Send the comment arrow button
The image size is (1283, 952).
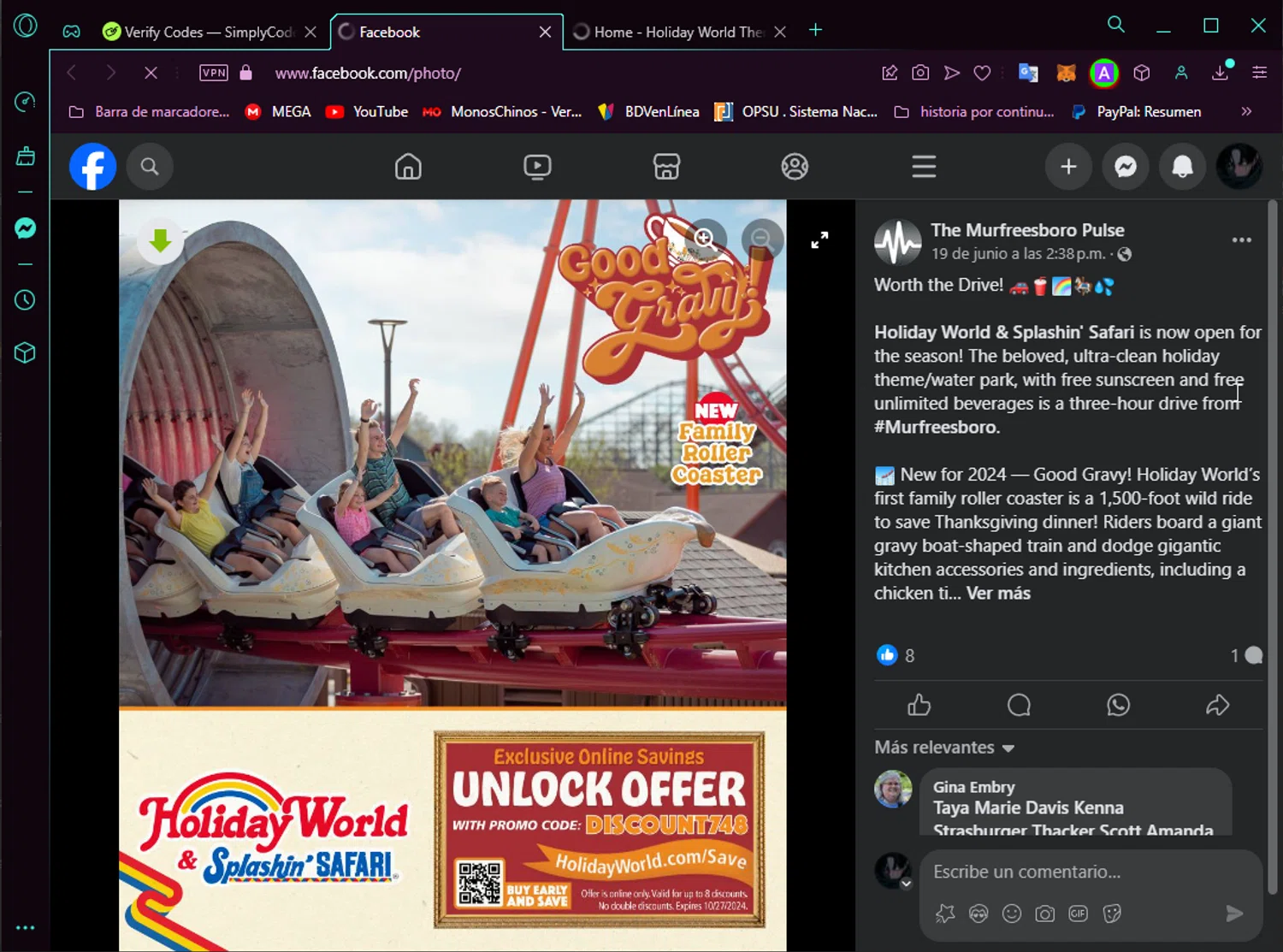tap(1234, 914)
